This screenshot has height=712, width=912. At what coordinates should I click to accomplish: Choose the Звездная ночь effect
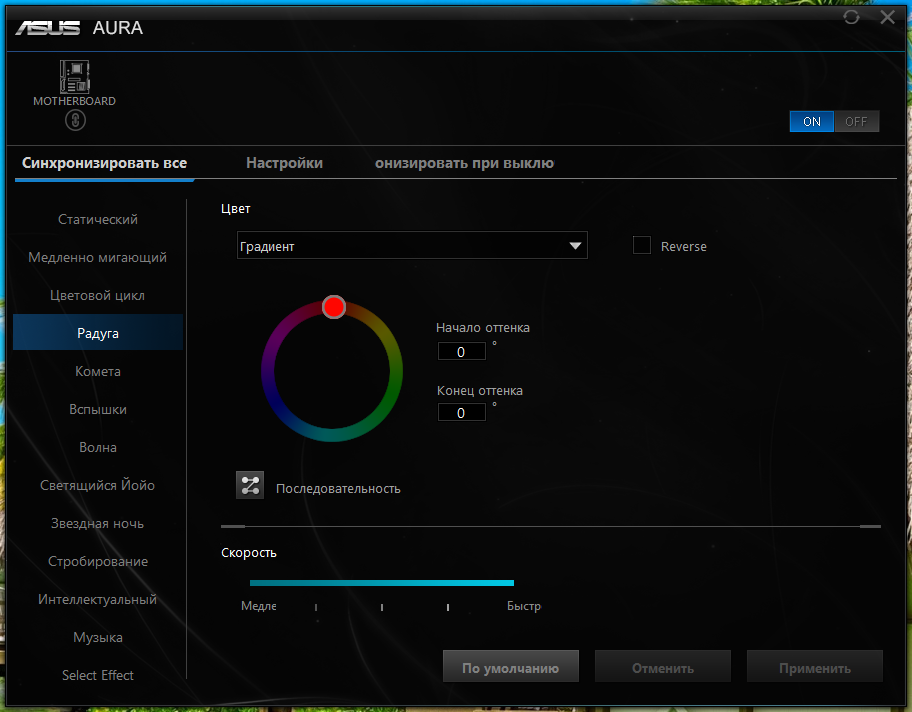tap(98, 524)
